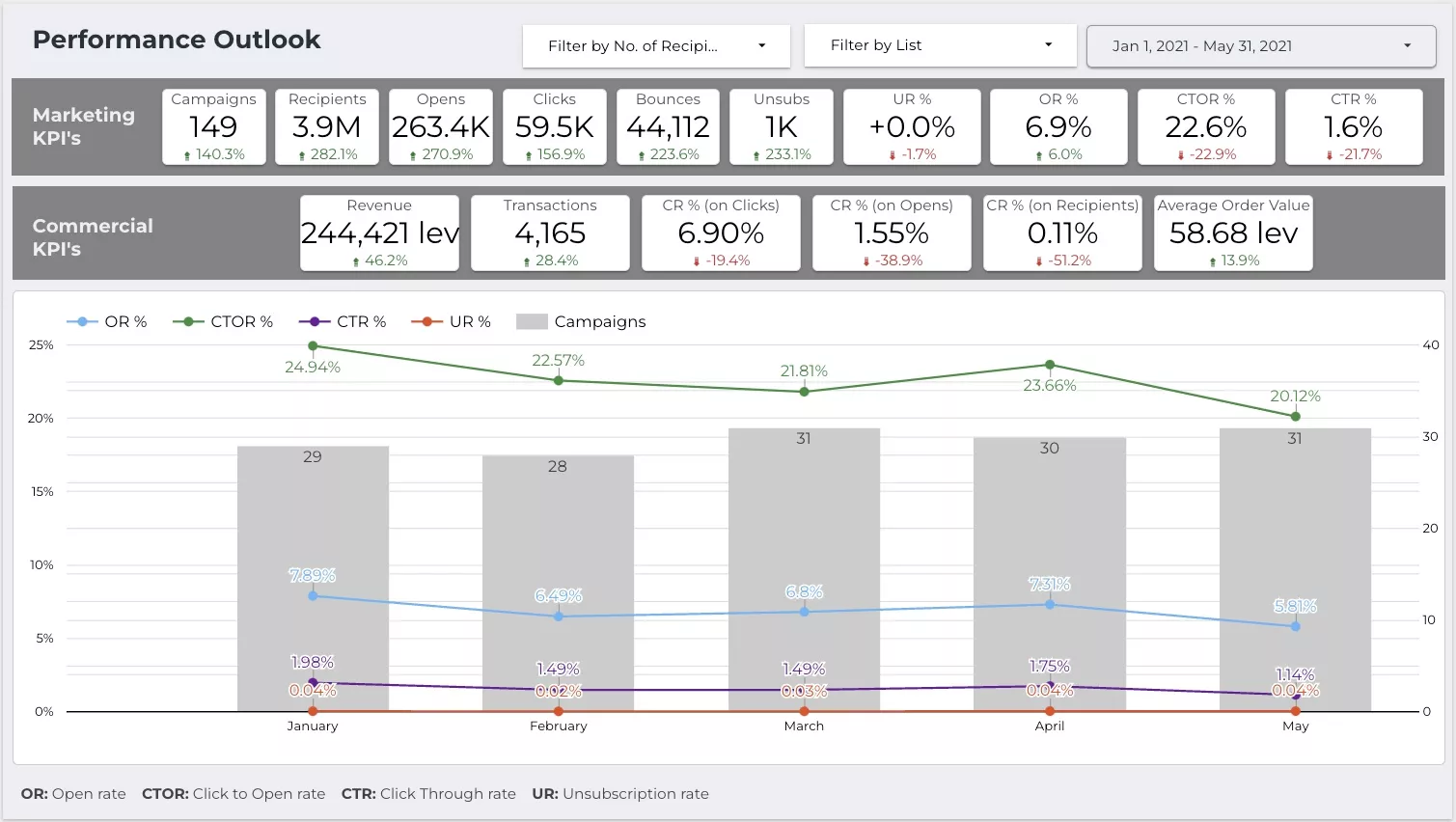Toggle the OR % legend series
Screen dimensions: 1456x822
pyautogui.click(x=106, y=321)
